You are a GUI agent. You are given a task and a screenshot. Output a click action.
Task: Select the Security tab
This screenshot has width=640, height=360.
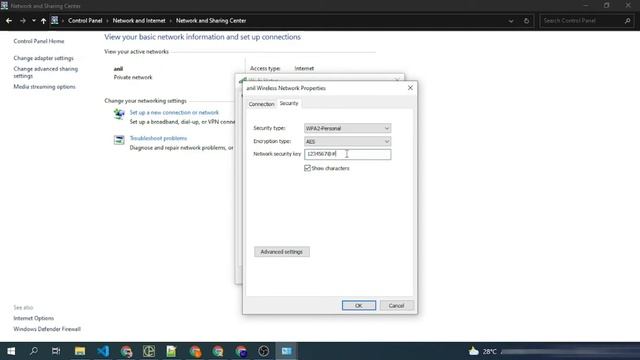tap(289, 103)
